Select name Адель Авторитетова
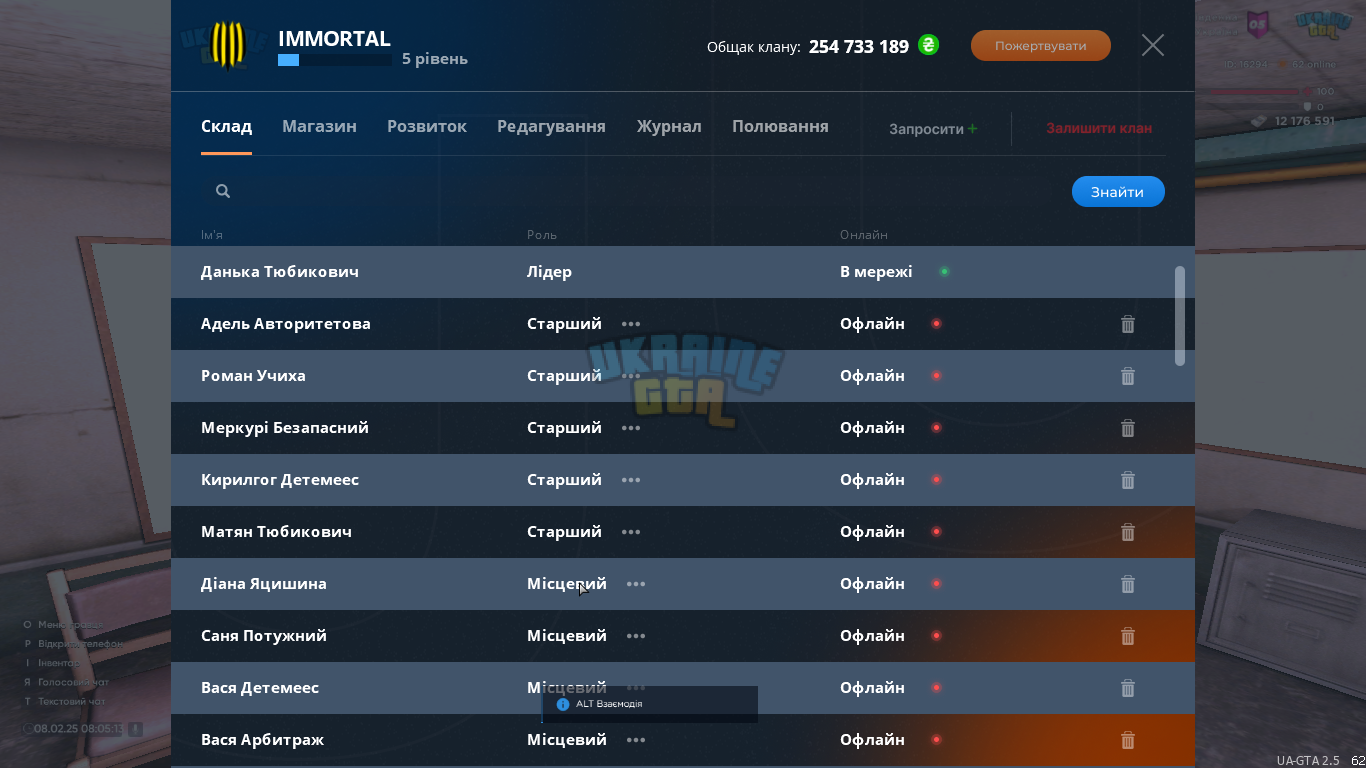Image resolution: width=1366 pixels, height=768 pixels. click(x=286, y=324)
